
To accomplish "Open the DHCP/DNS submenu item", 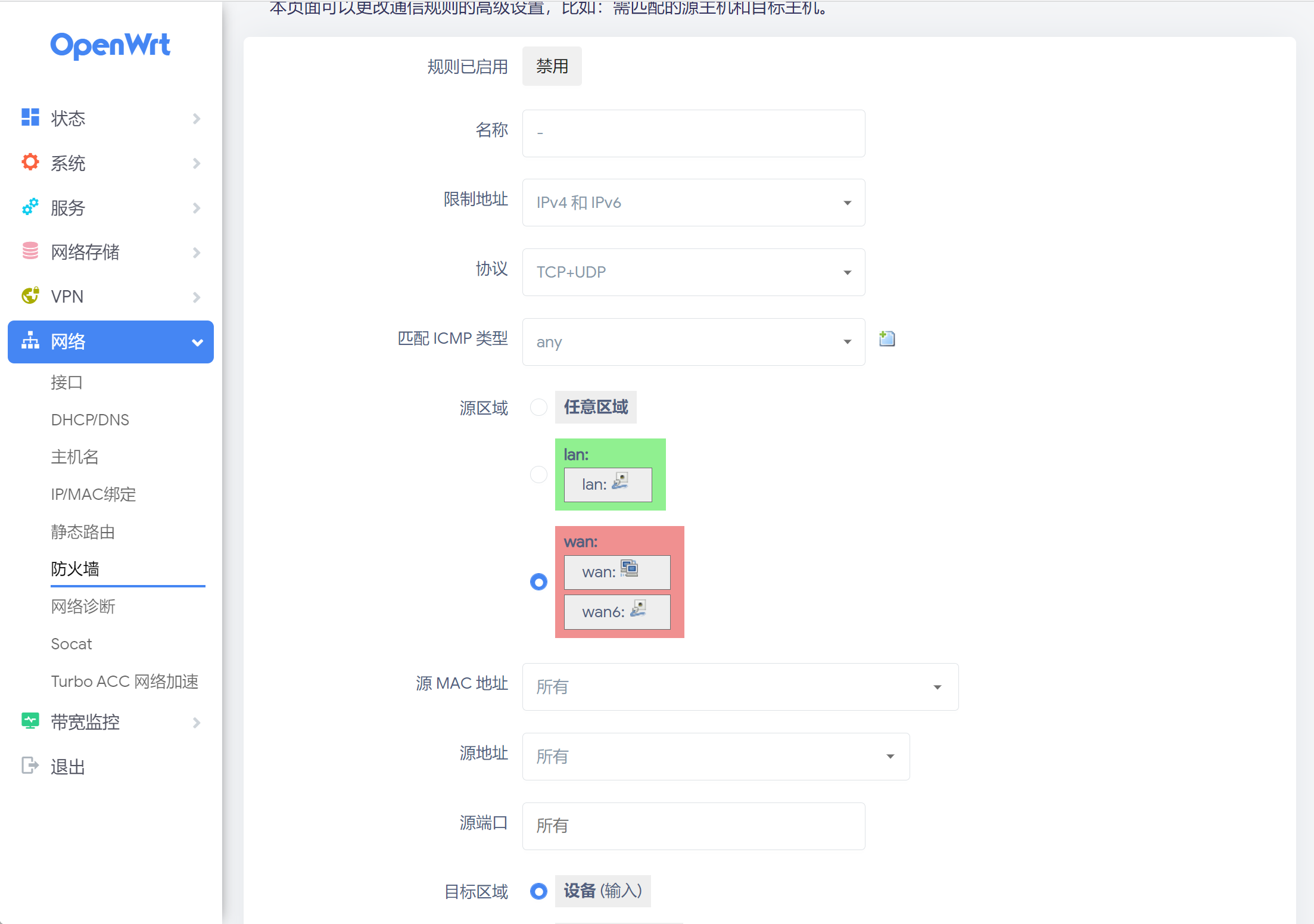I will 90,420.
